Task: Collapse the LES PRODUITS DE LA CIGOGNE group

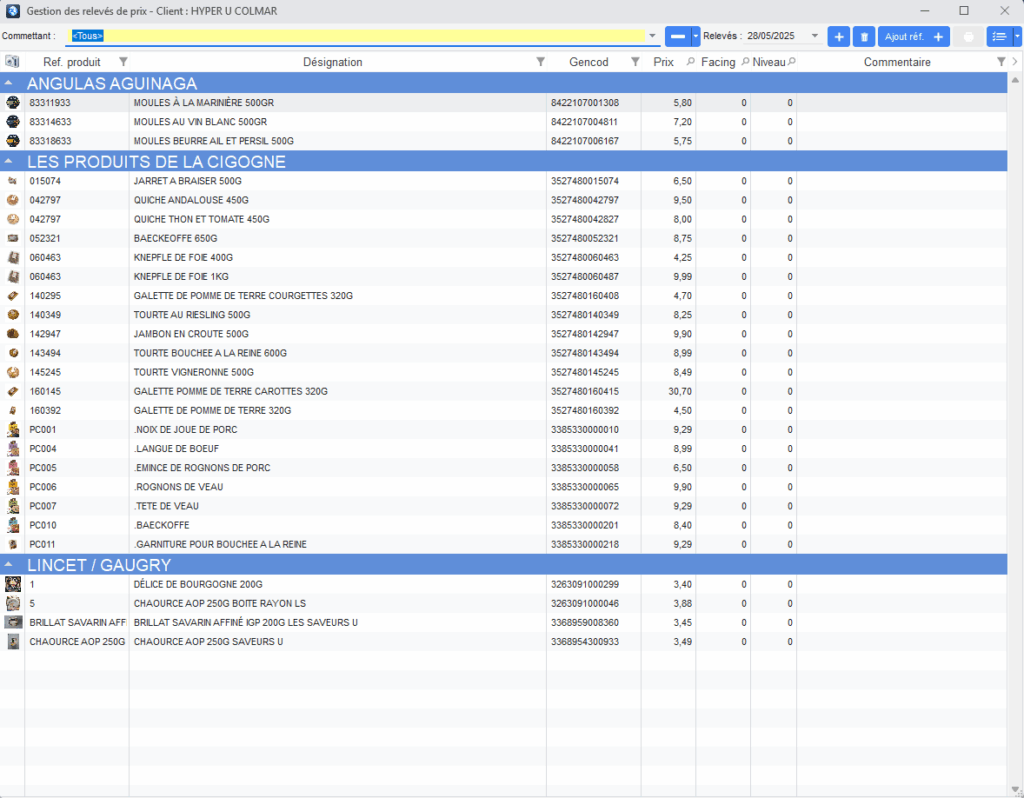Action: [9, 161]
